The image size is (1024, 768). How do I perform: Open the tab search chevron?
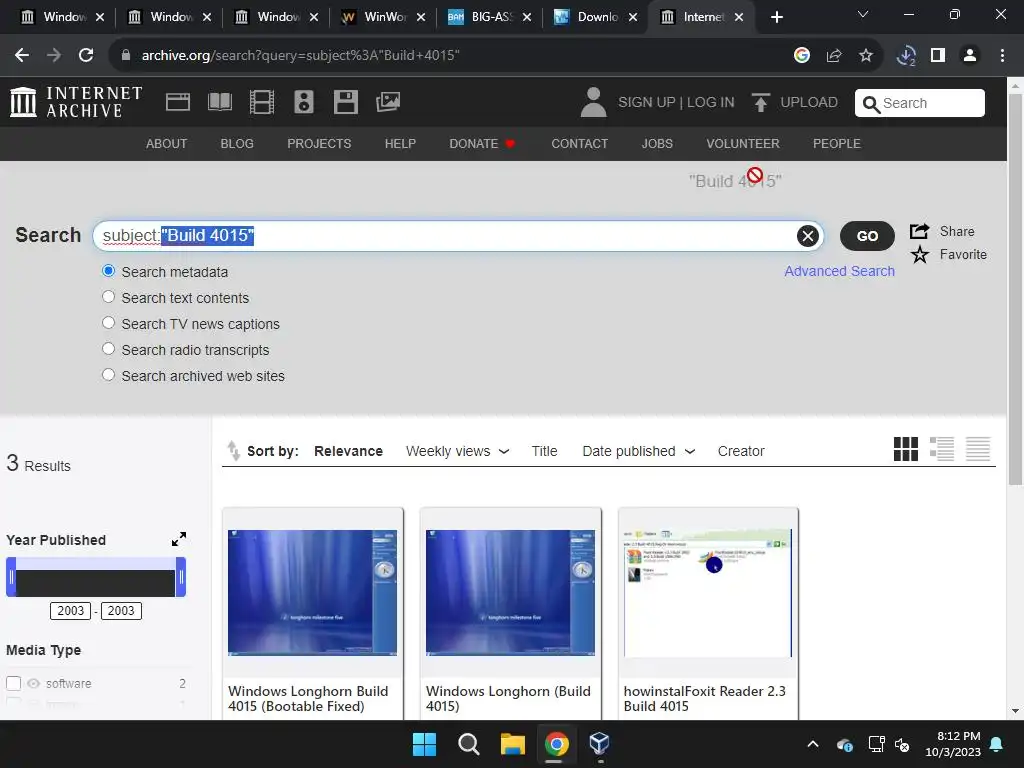(863, 14)
